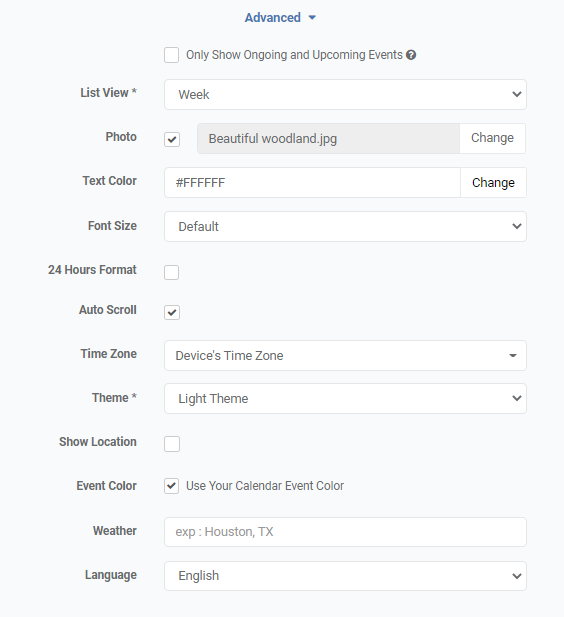The height and width of the screenshot is (617, 564).
Task: Enable Only Show Ongoing and Upcoming Events
Action: (172, 55)
